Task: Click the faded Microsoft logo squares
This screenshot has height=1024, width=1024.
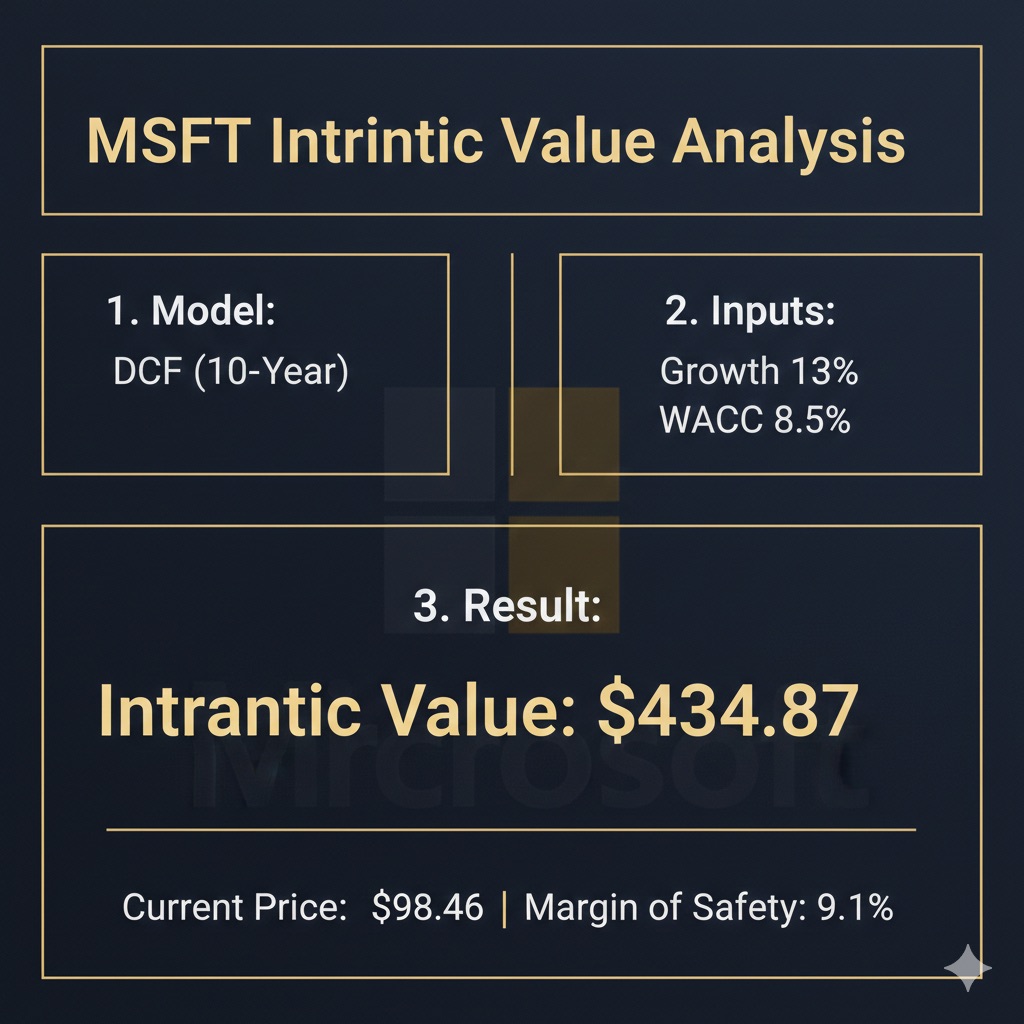Action: click(502, 510)
